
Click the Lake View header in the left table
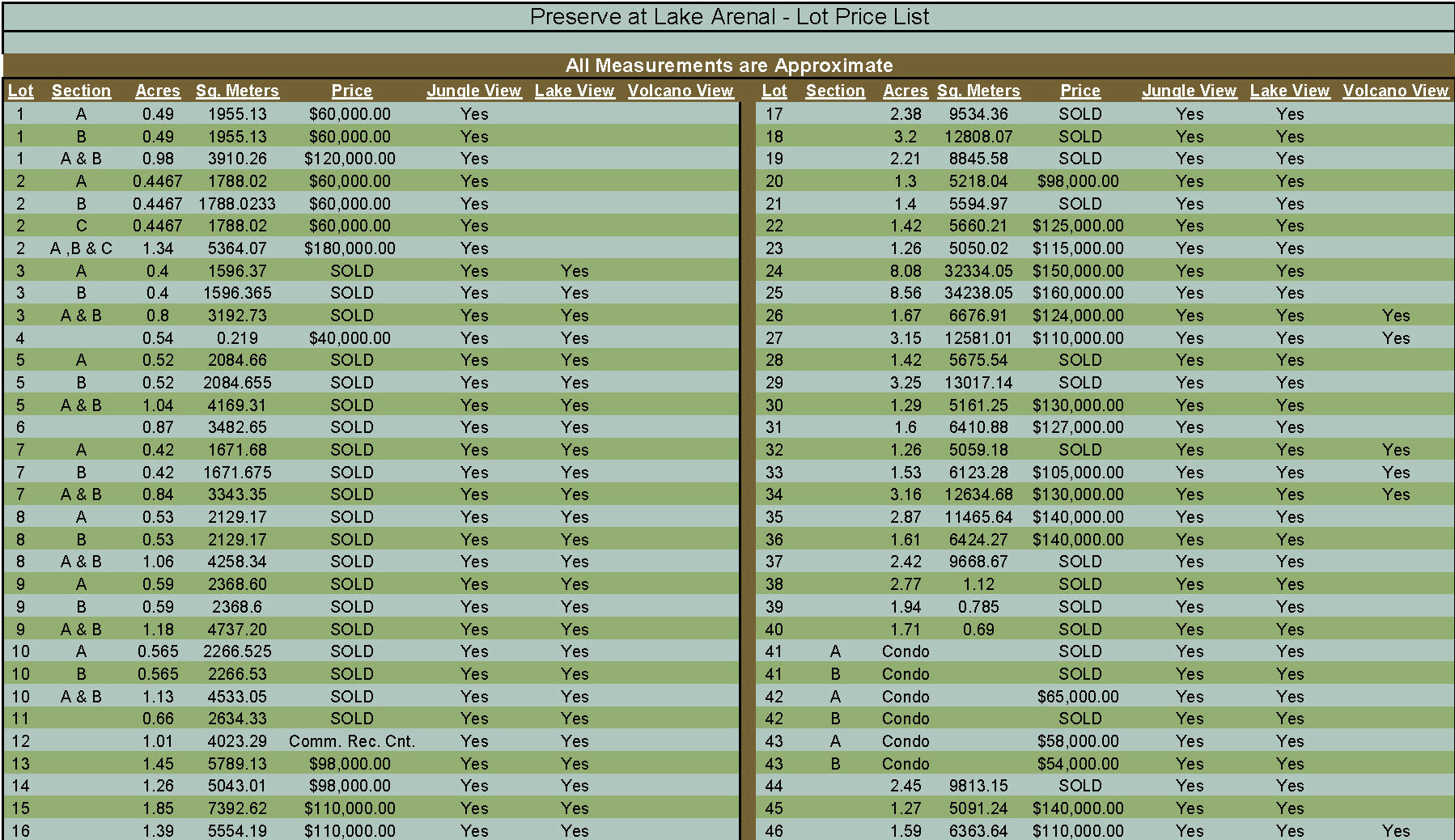pyautogui.click(x=574, y=91)
